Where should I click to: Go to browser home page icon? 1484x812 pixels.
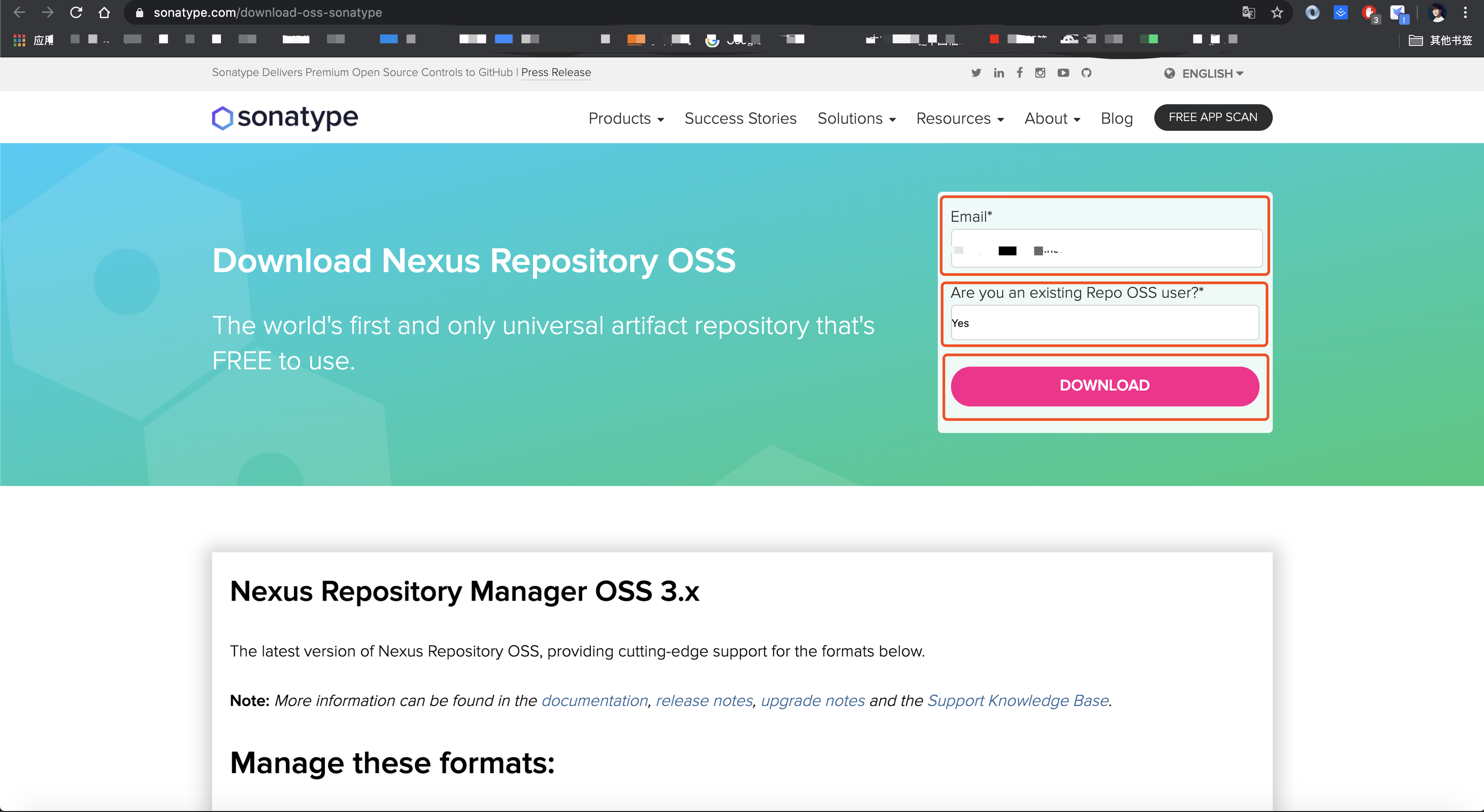[x=104, y=12]
